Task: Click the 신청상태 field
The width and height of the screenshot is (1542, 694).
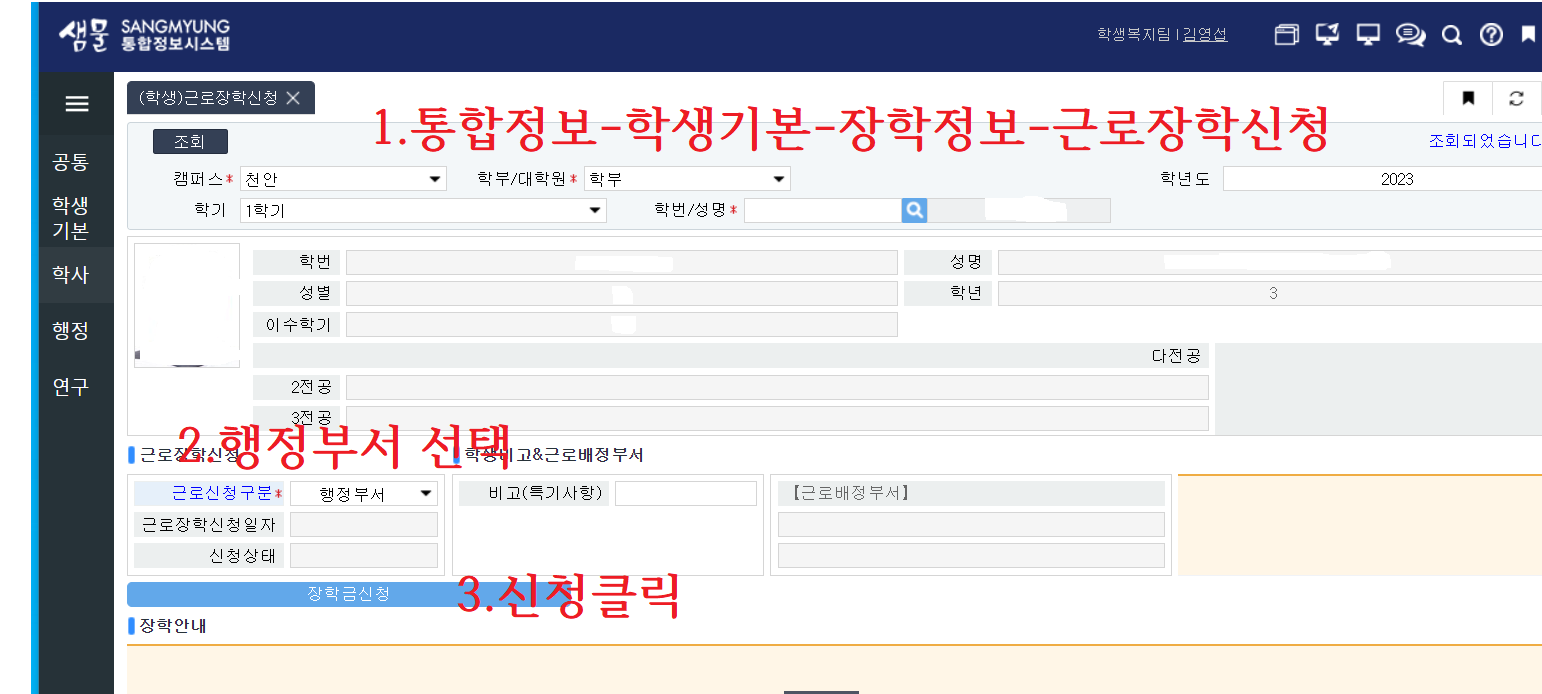Action: point(364,556)
